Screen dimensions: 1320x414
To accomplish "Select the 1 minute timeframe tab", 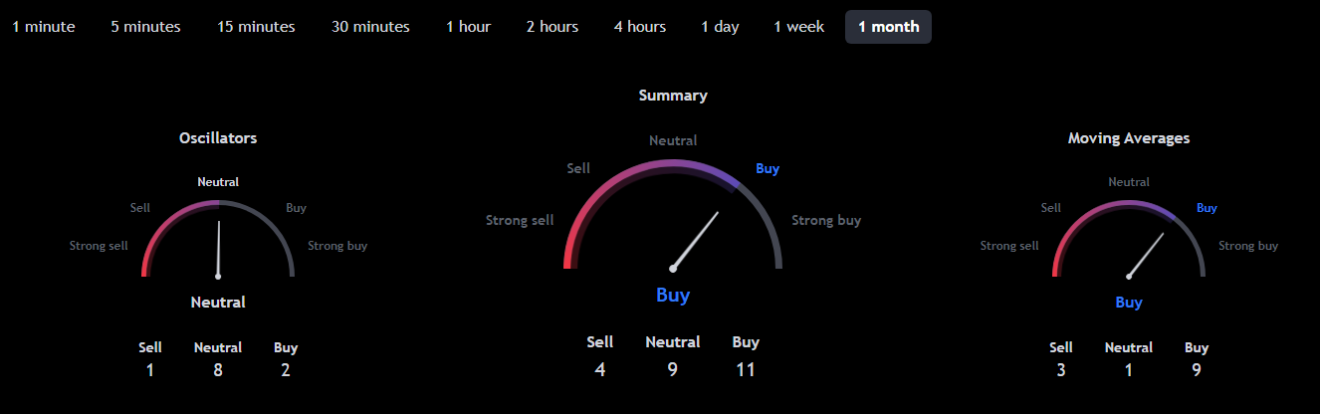I will coord(43,27).
